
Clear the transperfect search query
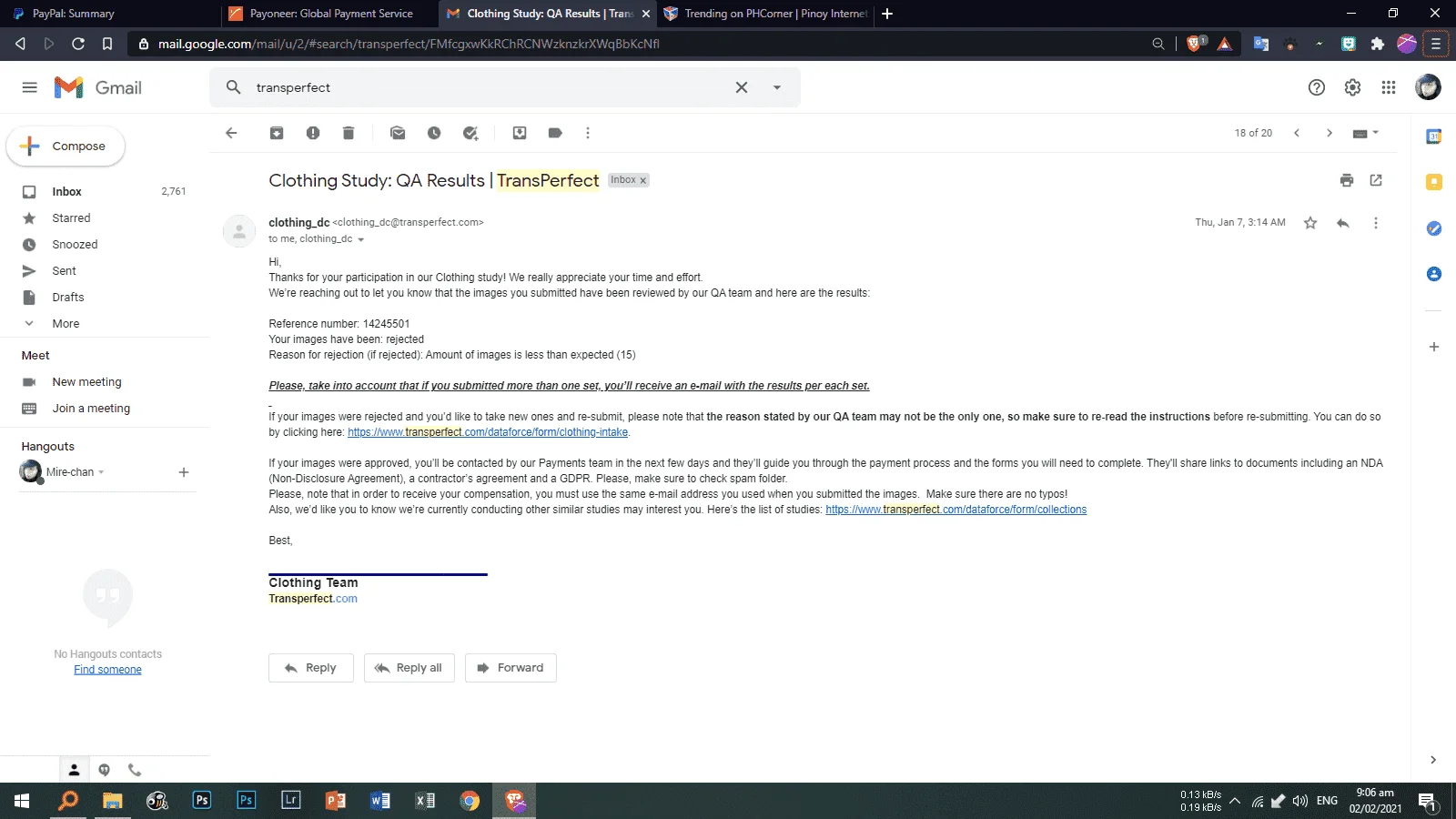[742, 87]
